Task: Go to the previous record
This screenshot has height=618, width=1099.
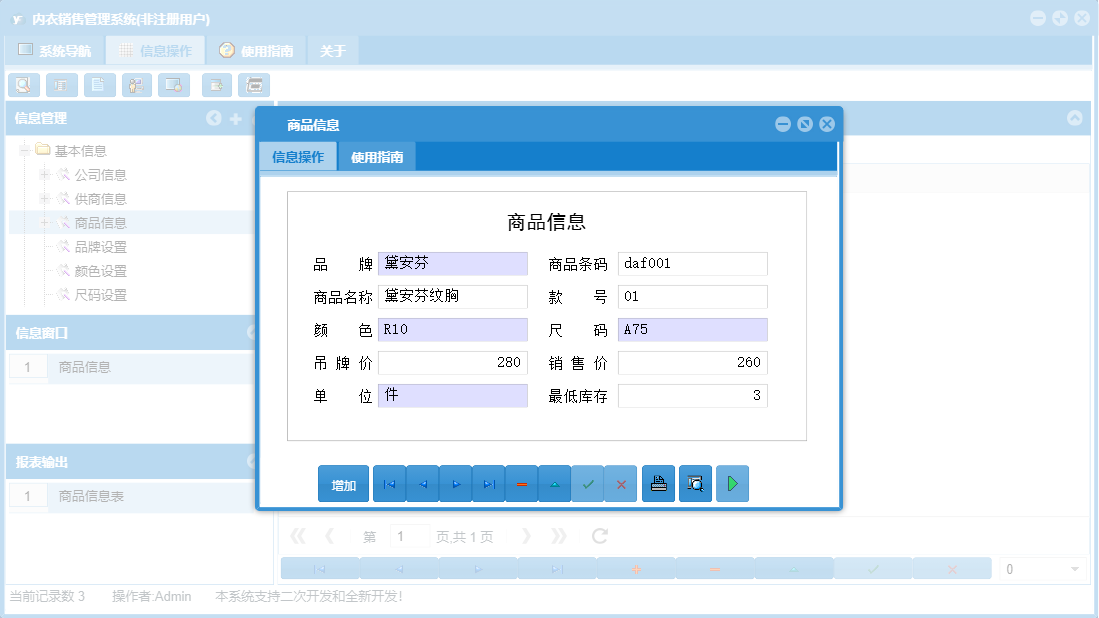Action: coord(422,483)
